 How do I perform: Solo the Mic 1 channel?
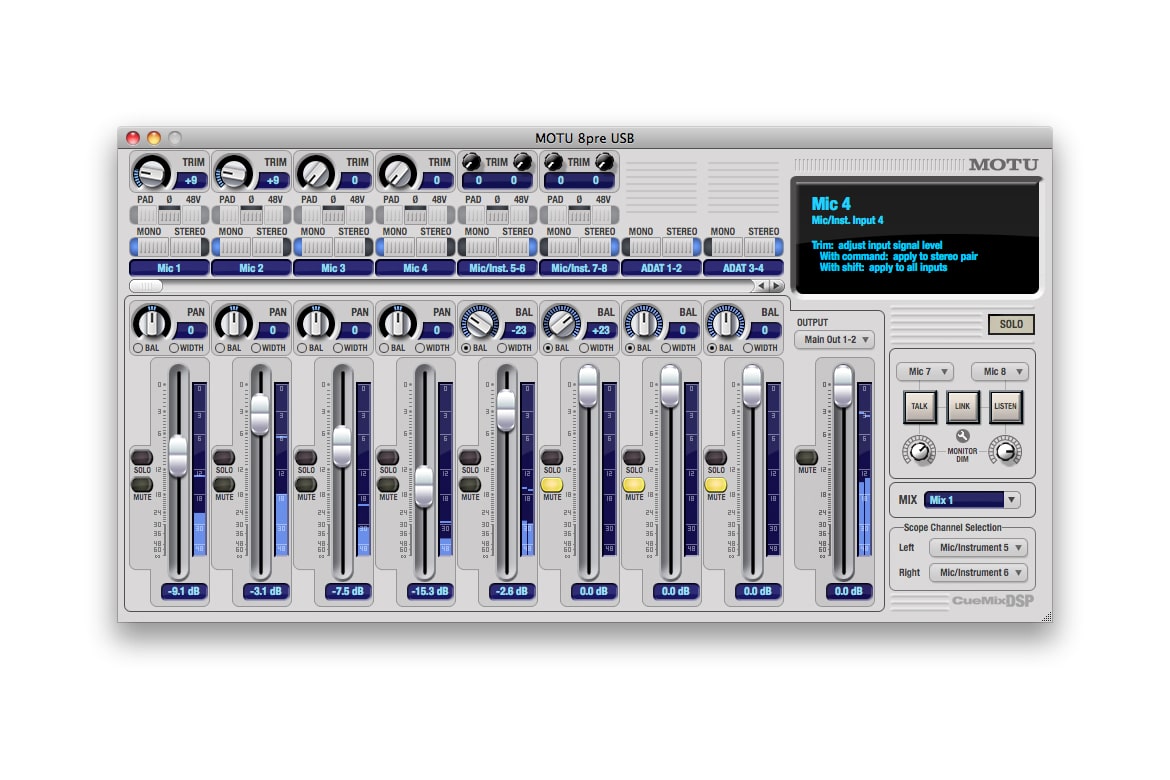coord(142,458)
